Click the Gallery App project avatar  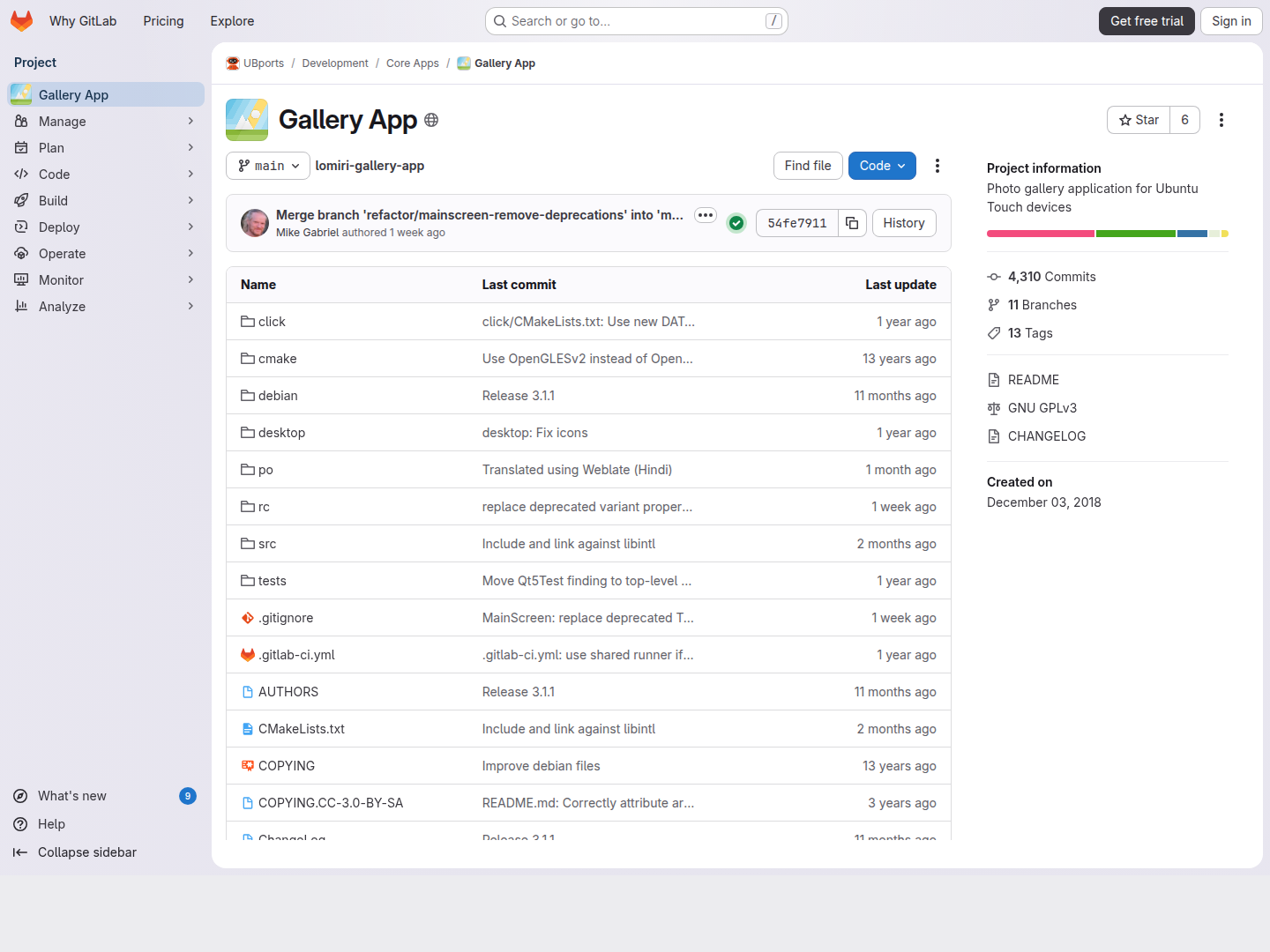247,120
